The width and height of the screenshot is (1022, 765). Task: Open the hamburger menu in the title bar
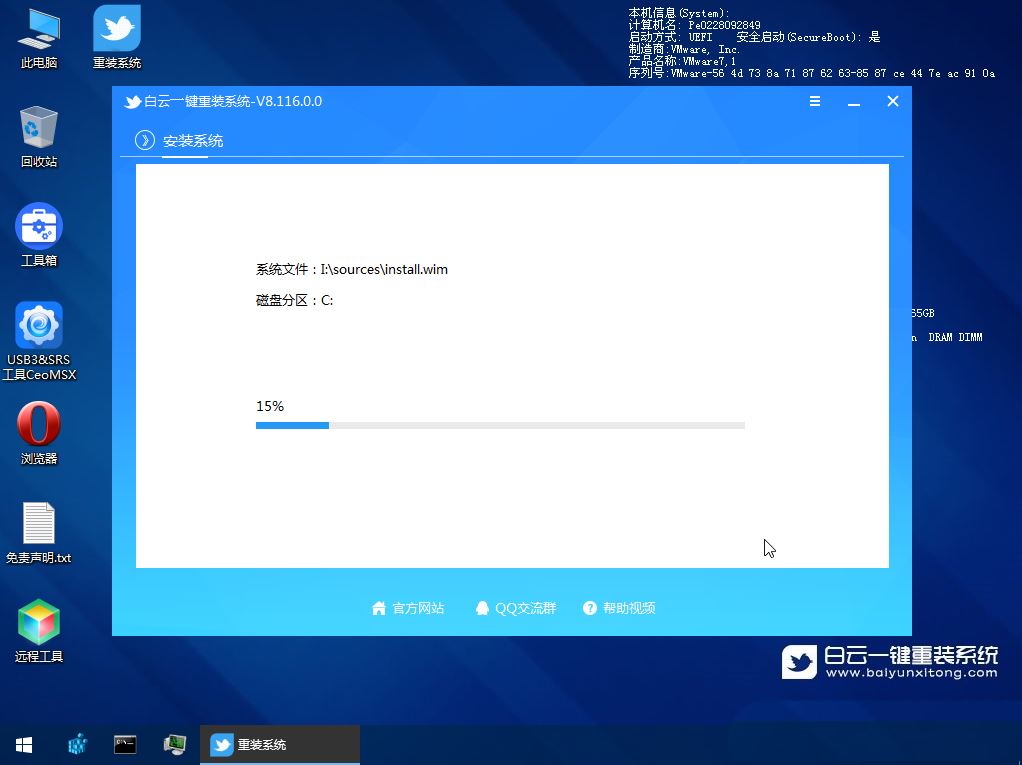point(815,101)
